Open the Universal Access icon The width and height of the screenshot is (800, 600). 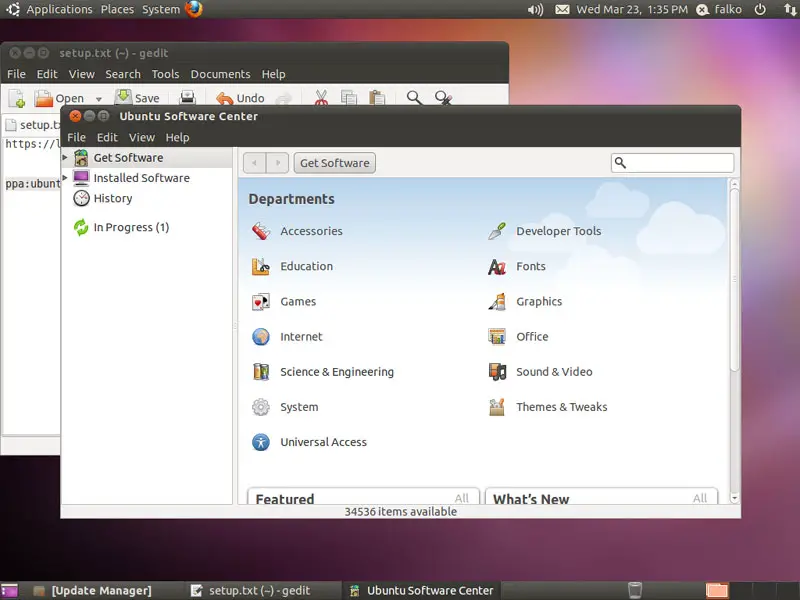tap(261, 442)
